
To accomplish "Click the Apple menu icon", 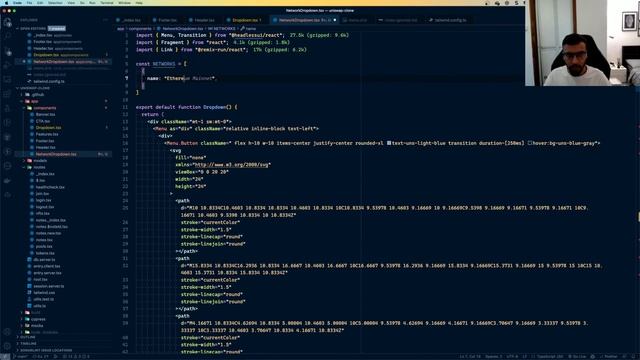I will (x=6, y=2).
